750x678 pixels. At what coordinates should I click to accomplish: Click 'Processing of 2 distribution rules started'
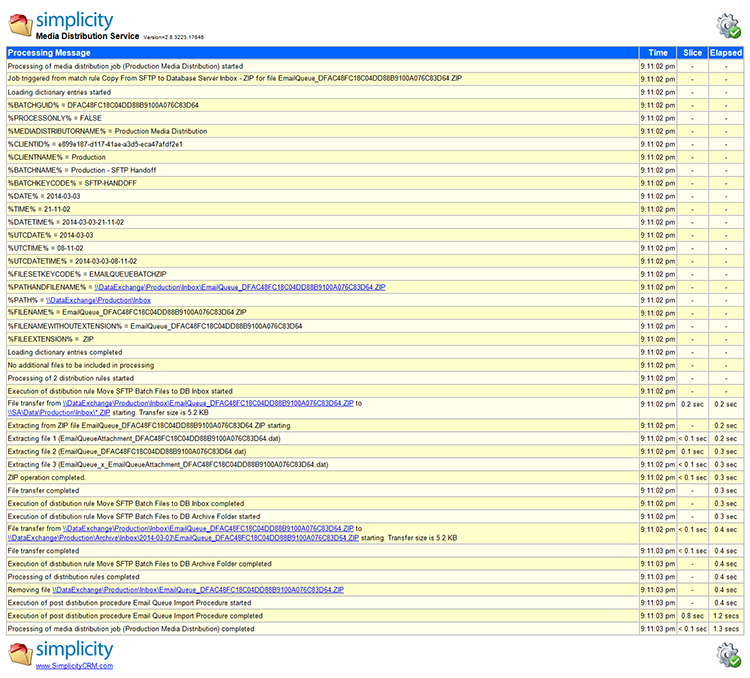71,378
